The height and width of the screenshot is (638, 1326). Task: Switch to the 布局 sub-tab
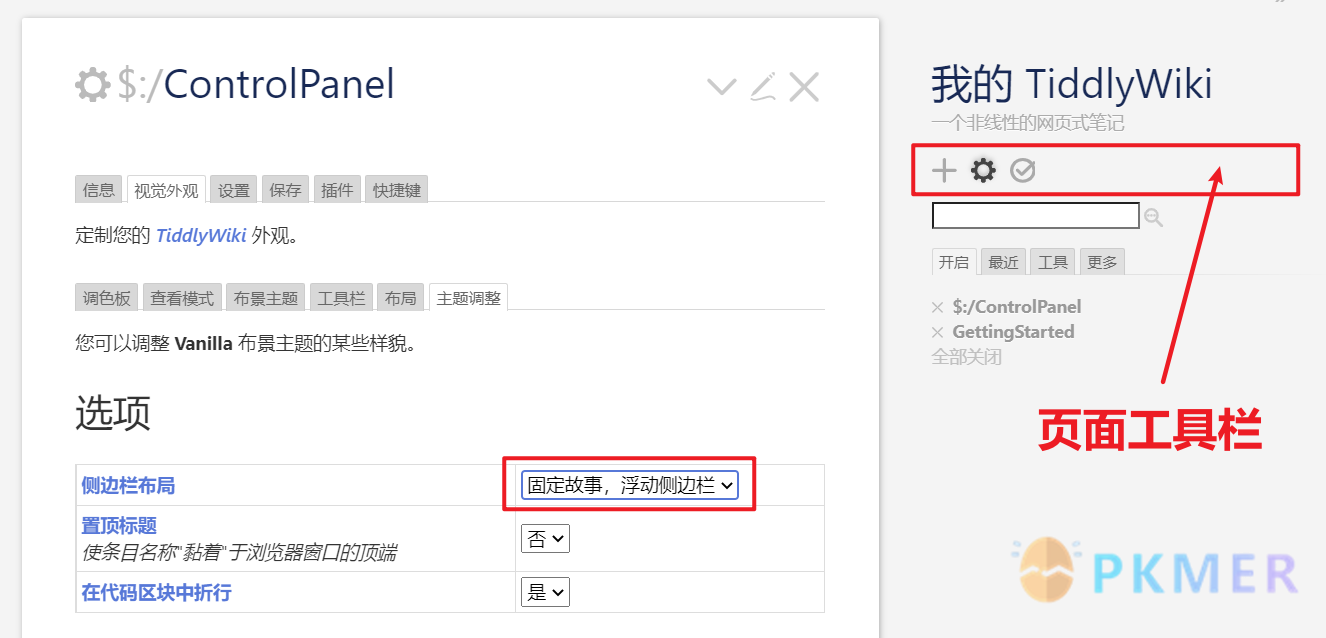coord(401,297)
